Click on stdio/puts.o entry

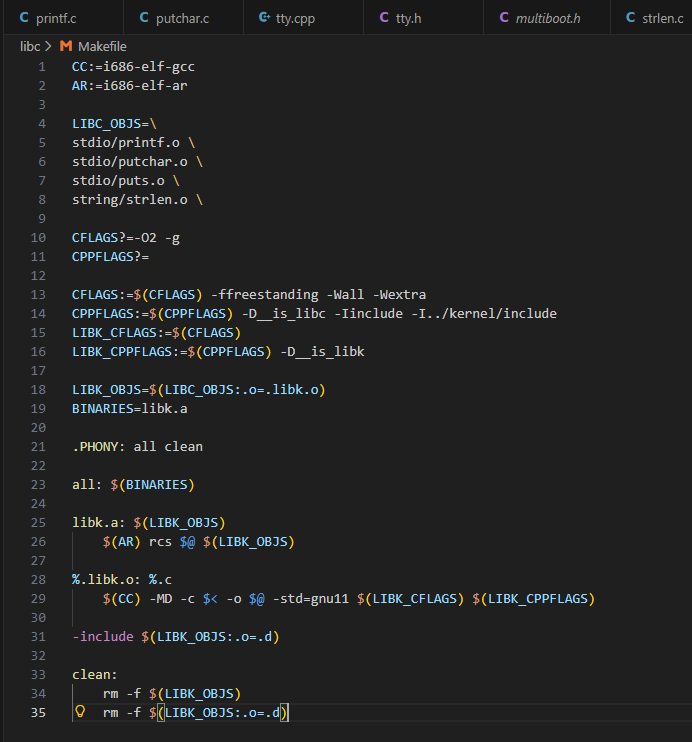(118, 180)
